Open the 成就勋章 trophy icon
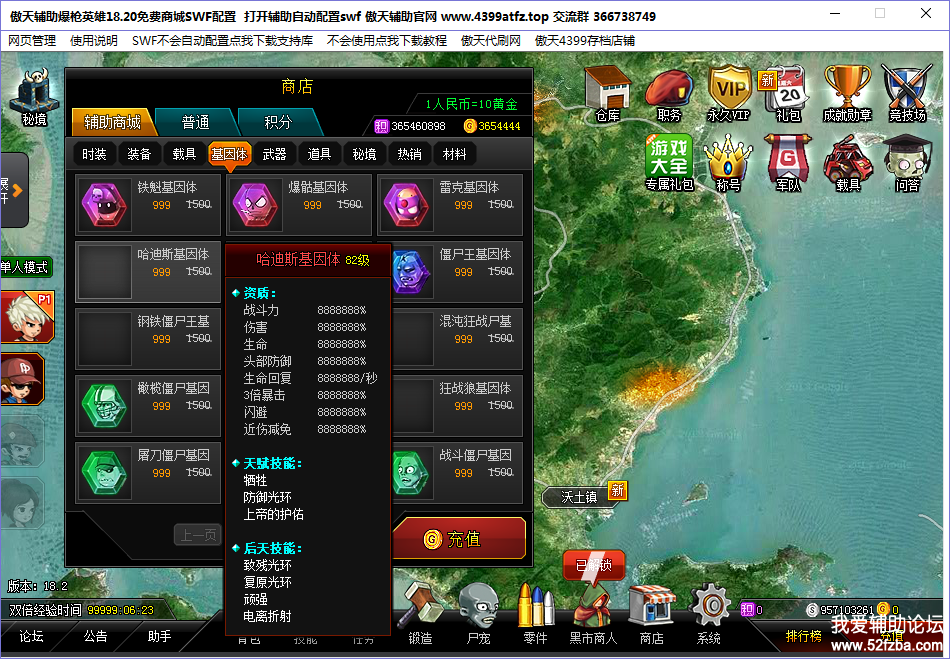950x659 pixels. 847,94
